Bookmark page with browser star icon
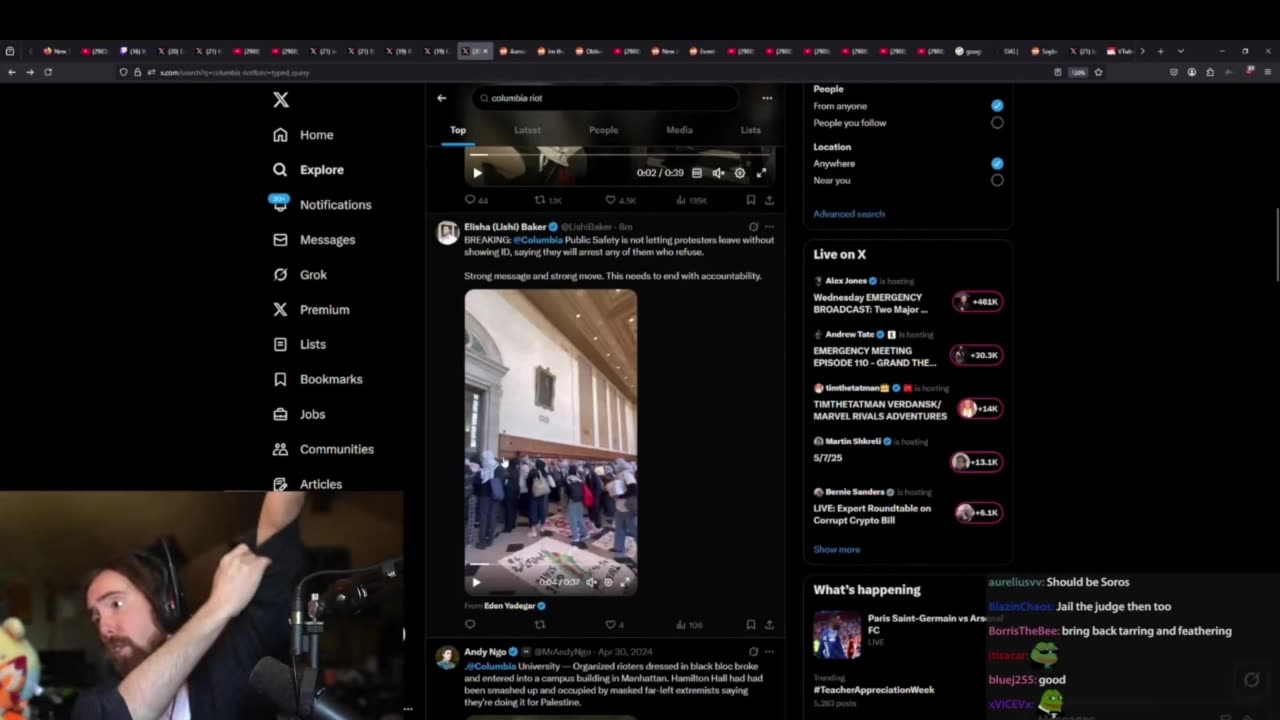Screen dimensions: 1280x720 [x=1098, y=72]
